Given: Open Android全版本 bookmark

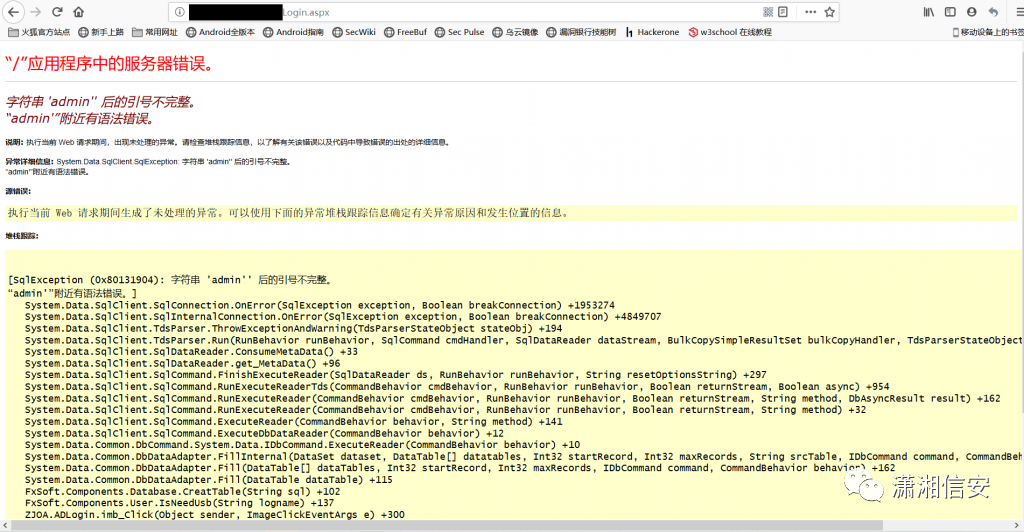Looking at the screenshot, I should [221, 32].
